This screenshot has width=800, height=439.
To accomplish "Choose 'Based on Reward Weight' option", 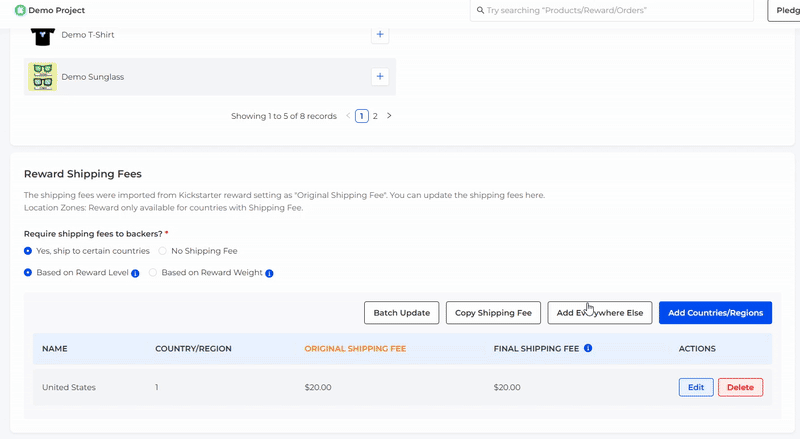I will click(153, 272).
